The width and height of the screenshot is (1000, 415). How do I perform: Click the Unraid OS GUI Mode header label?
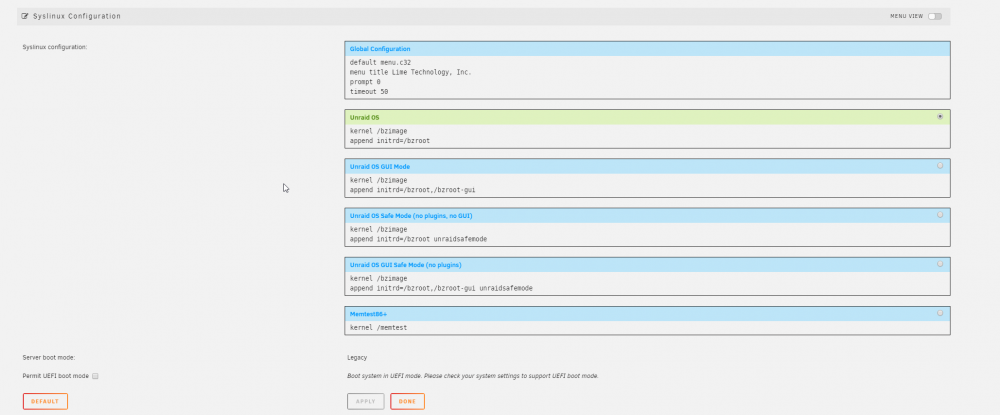click(x=379, y=166)
